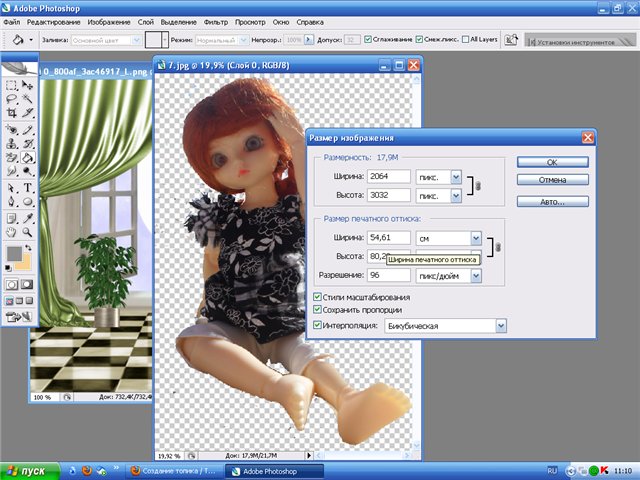640x480 pixels.
Task: Open the 'Изображение' menu
Action: pyautogui.click(x=116, y=21)
